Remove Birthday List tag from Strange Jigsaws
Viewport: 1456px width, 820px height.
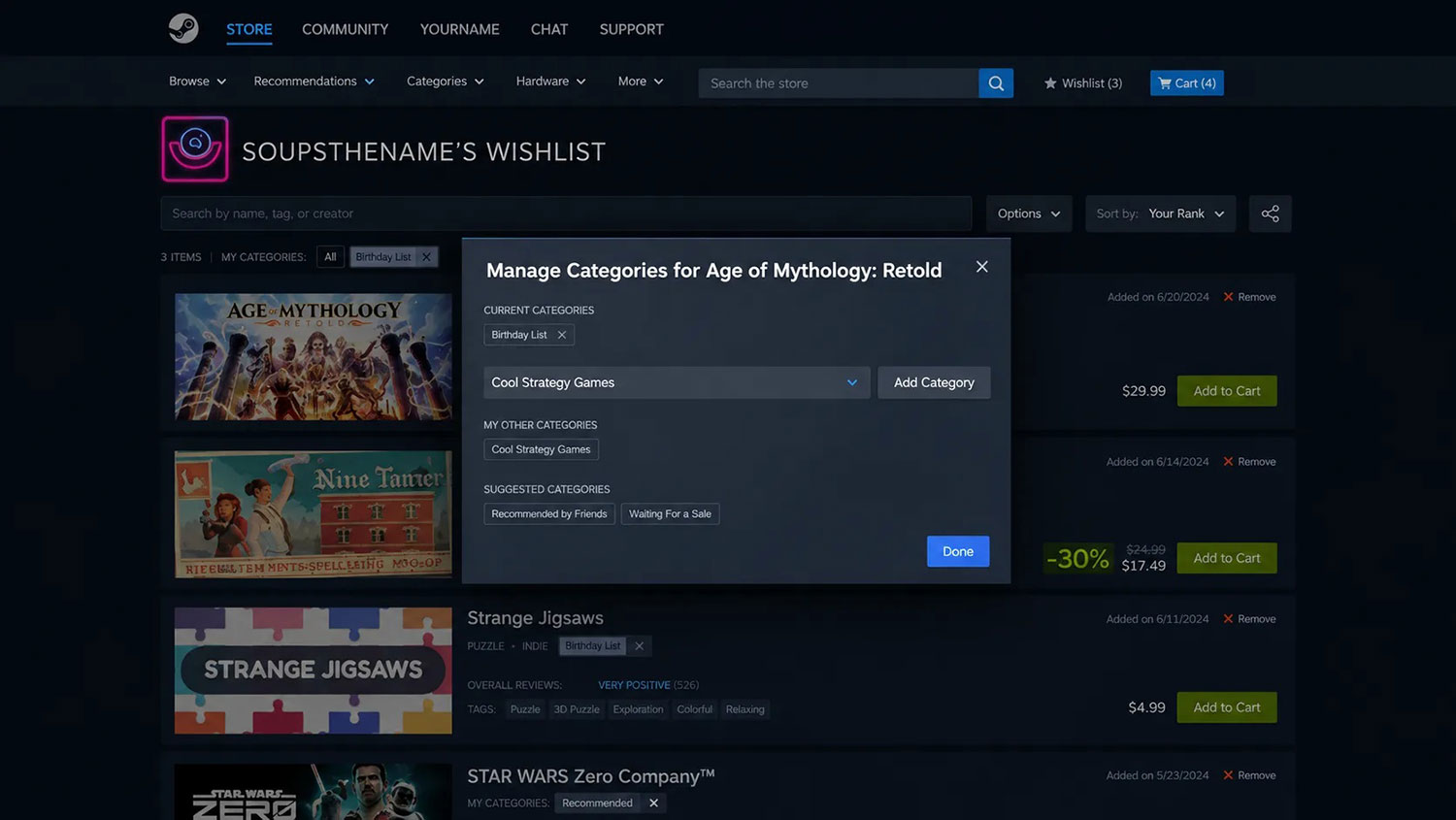(x=639, y=646)
